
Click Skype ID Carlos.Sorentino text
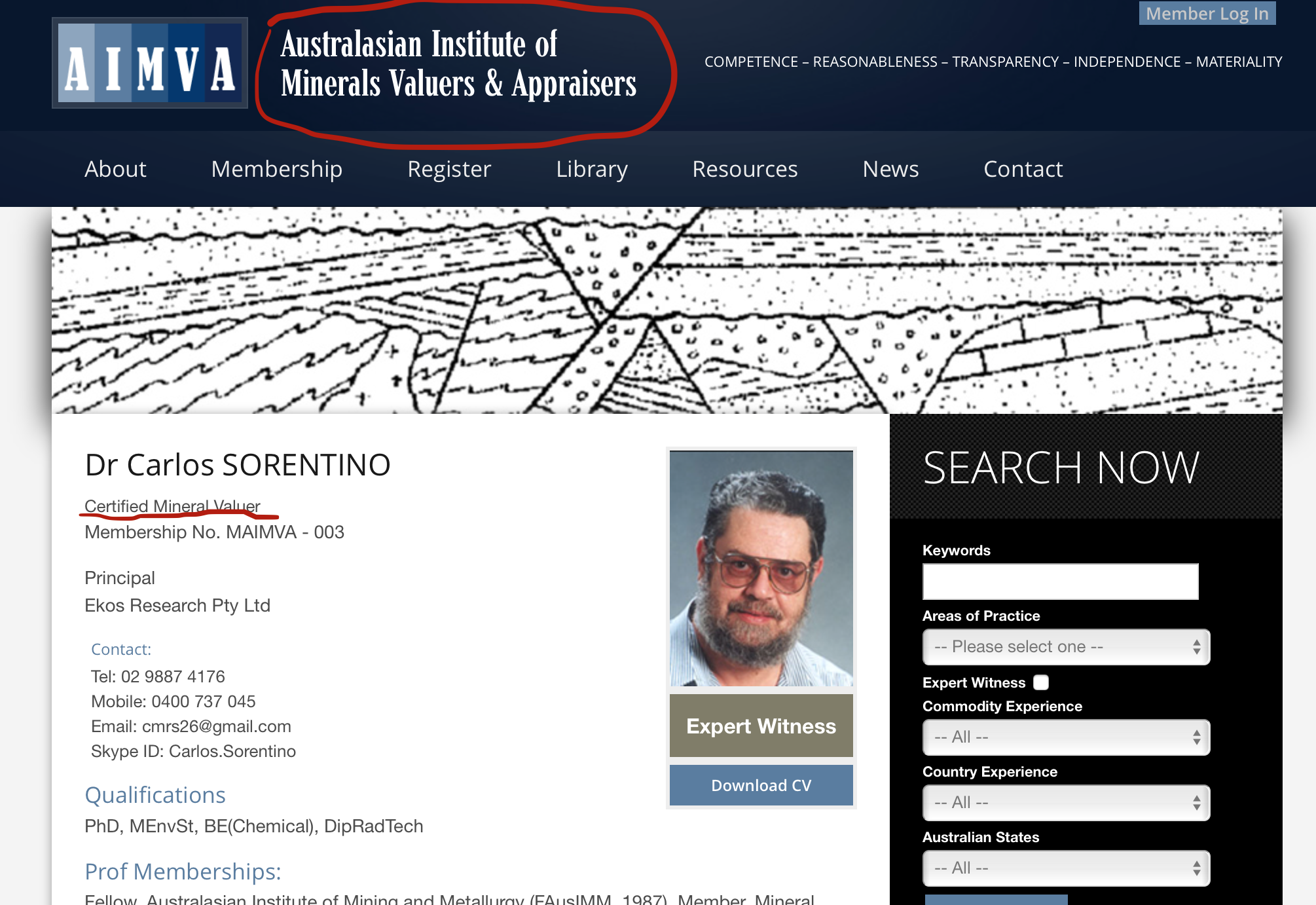pos(193,751)
